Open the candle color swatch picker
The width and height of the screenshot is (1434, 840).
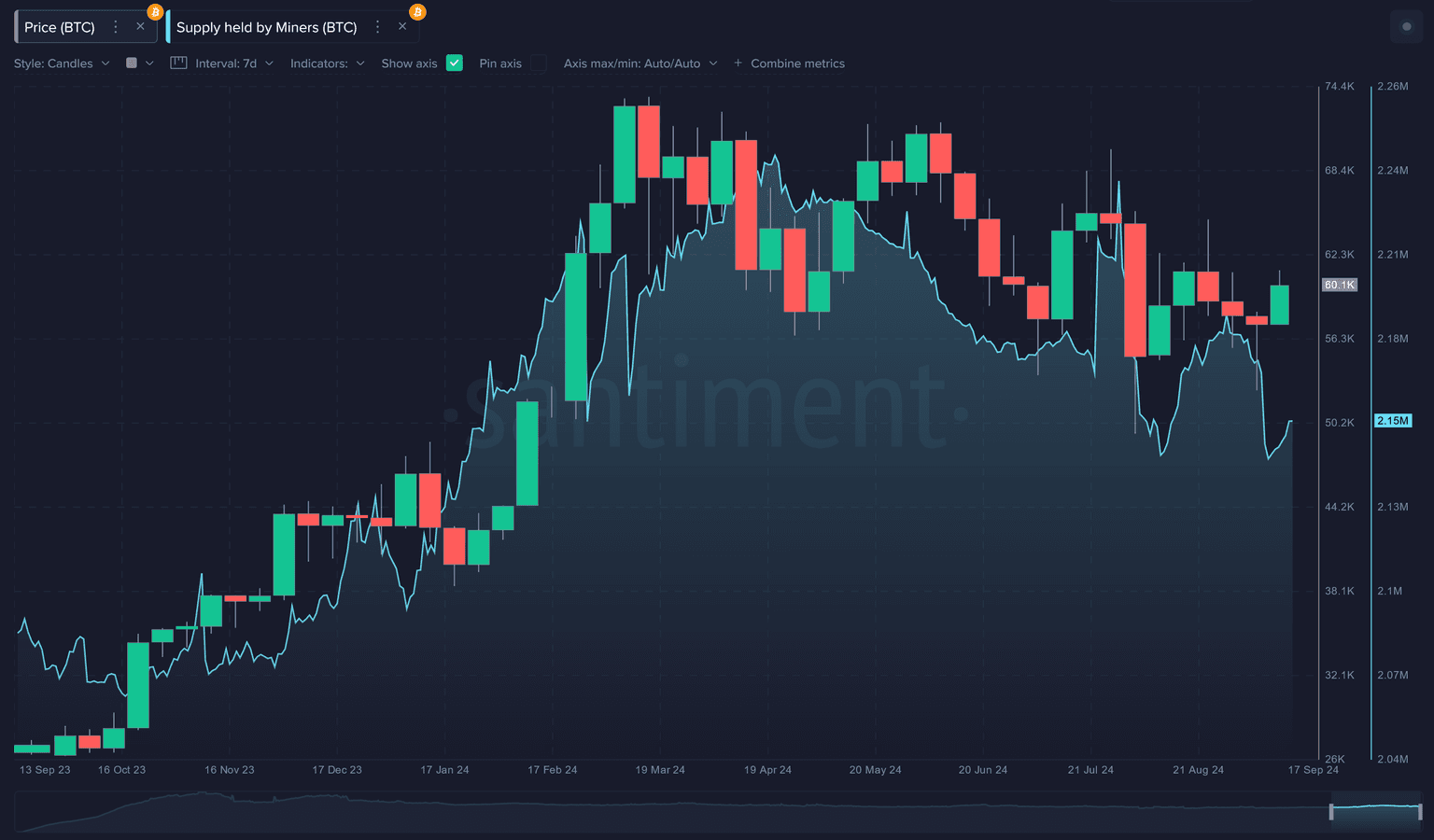pyautogui.click(x=138, y=63)
